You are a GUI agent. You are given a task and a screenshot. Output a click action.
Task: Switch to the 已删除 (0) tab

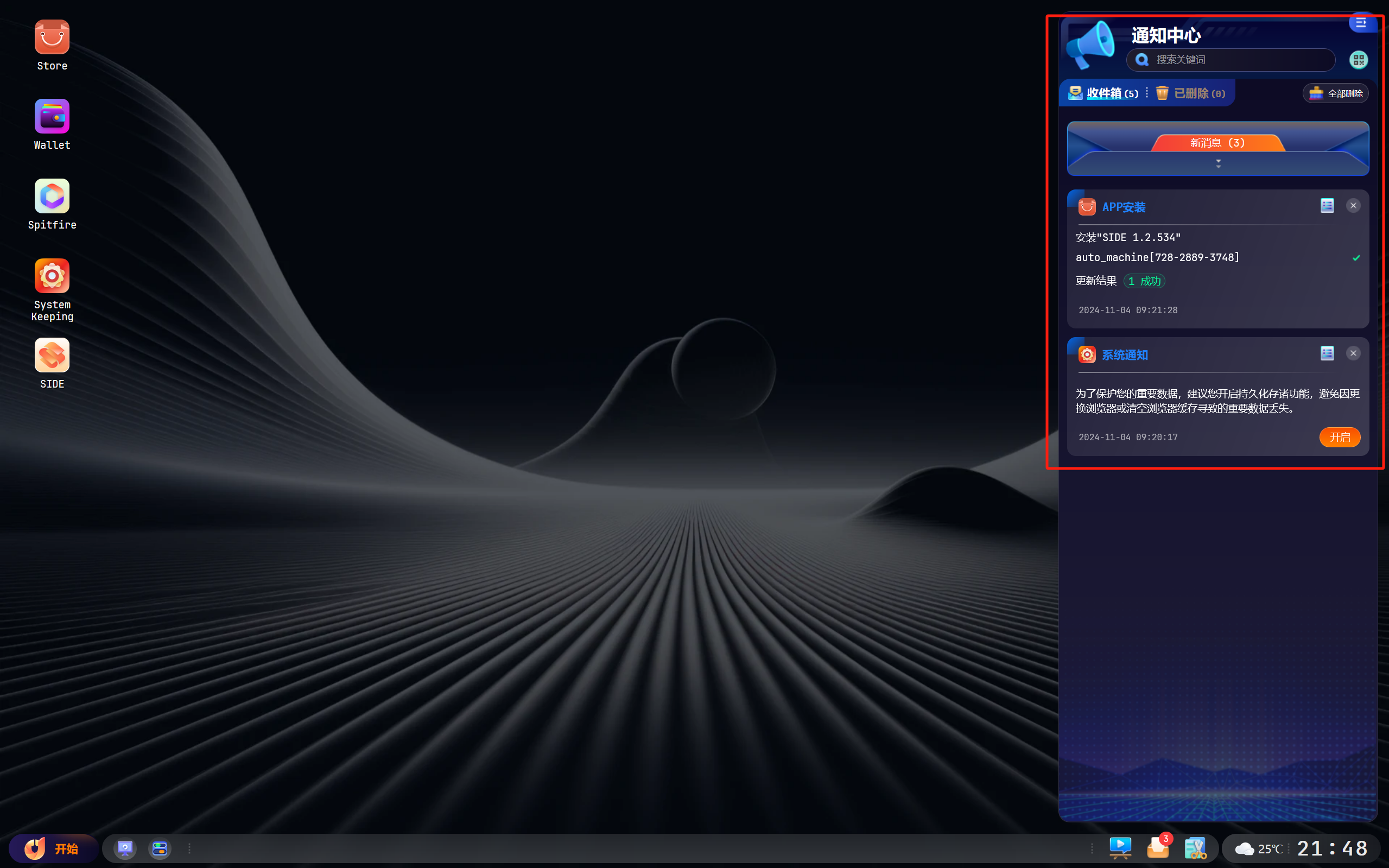click(x=1191, y=93)
